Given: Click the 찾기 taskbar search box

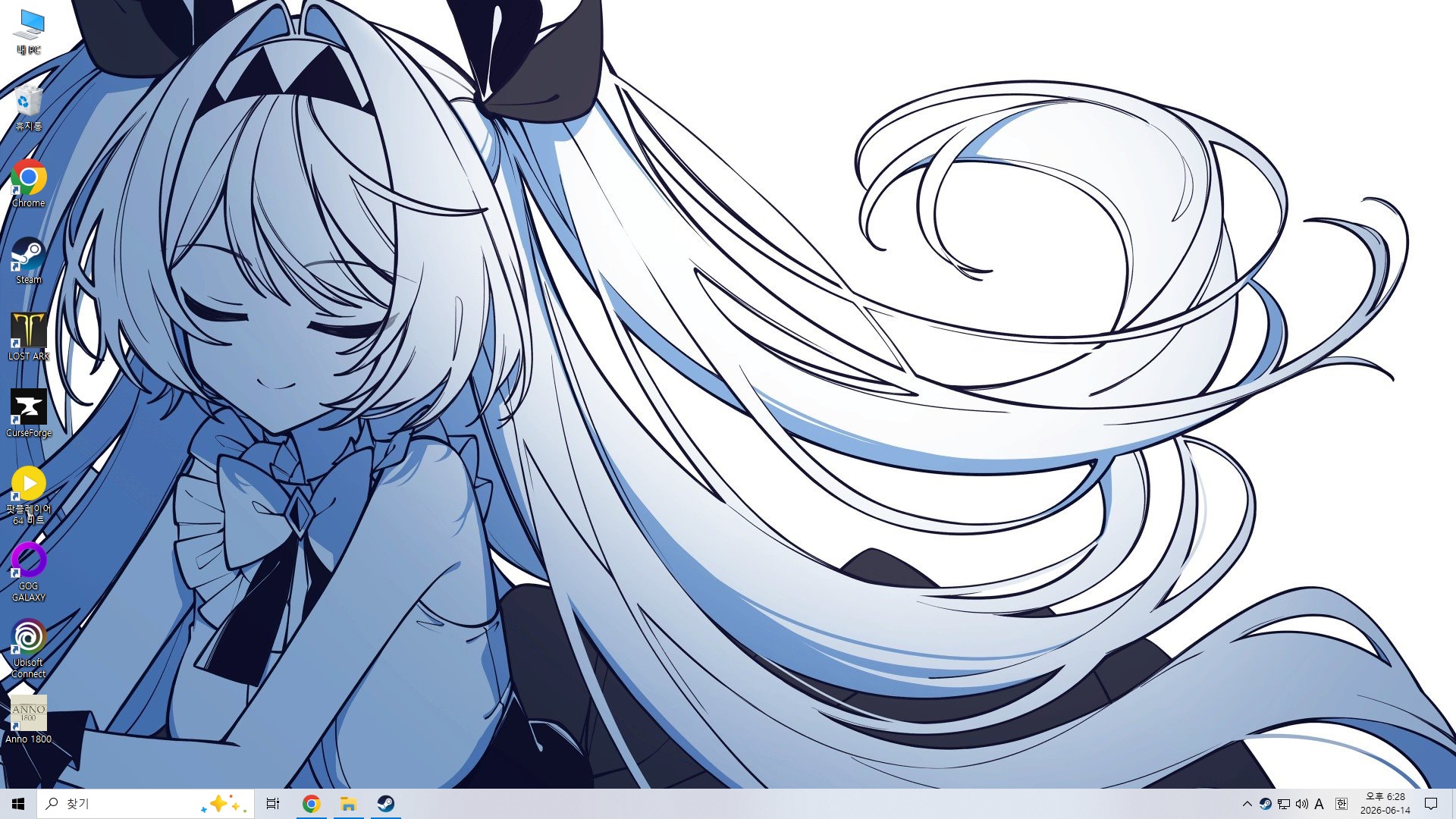Looking at the screenshot, I should pos(145,804).
